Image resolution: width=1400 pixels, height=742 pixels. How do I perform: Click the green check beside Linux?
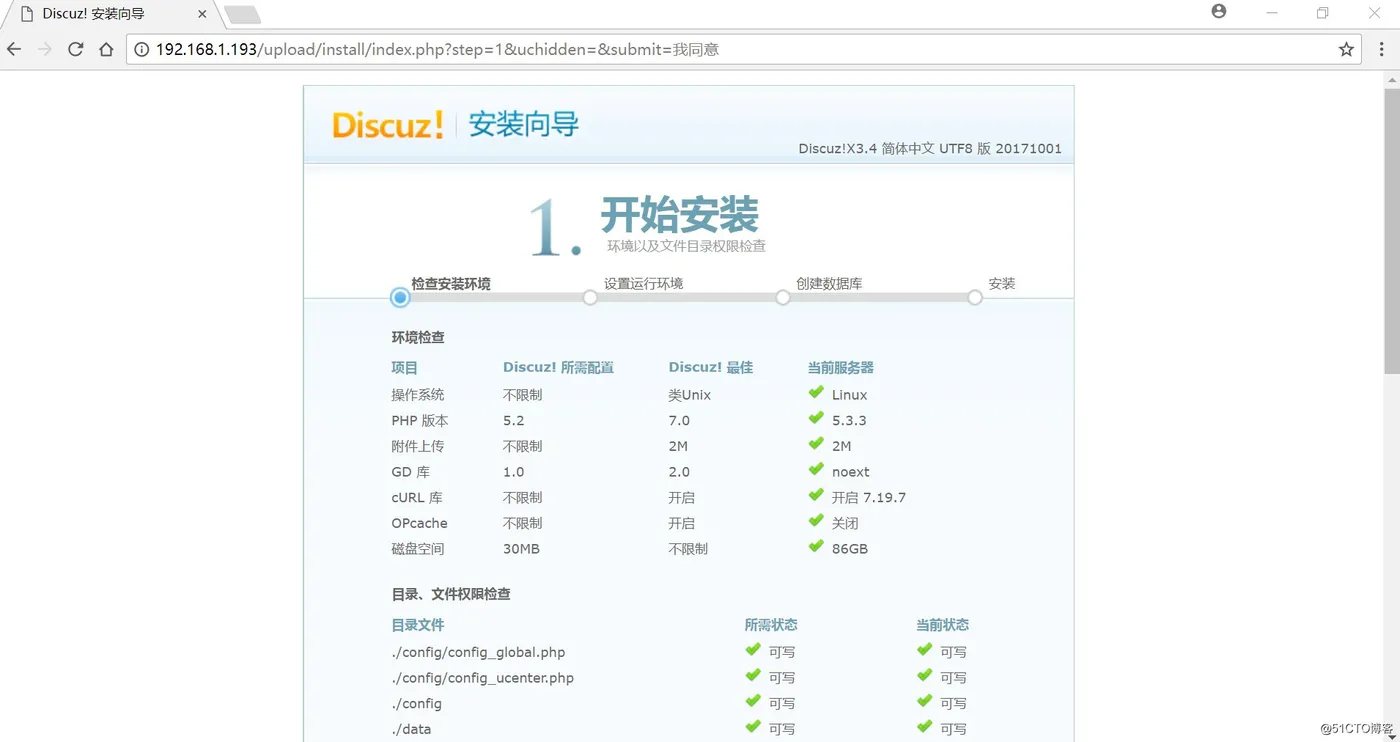coord(816,393)
